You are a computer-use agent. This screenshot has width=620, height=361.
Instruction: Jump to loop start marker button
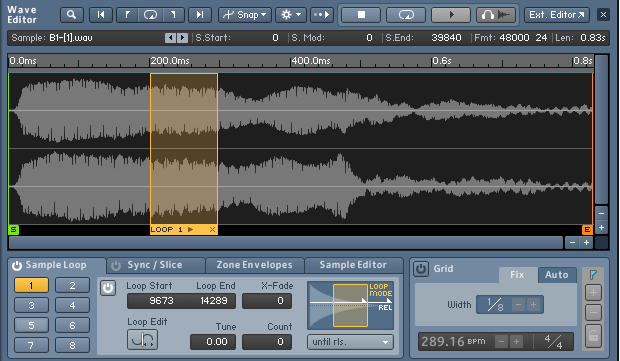[127, 15]
